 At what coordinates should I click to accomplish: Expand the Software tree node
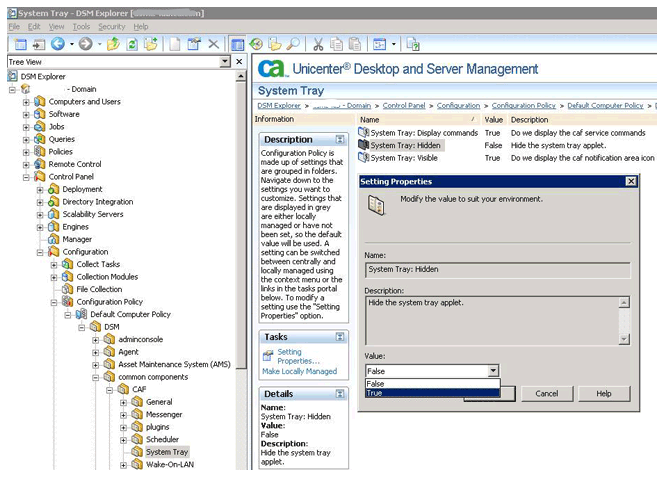point(27,114)
